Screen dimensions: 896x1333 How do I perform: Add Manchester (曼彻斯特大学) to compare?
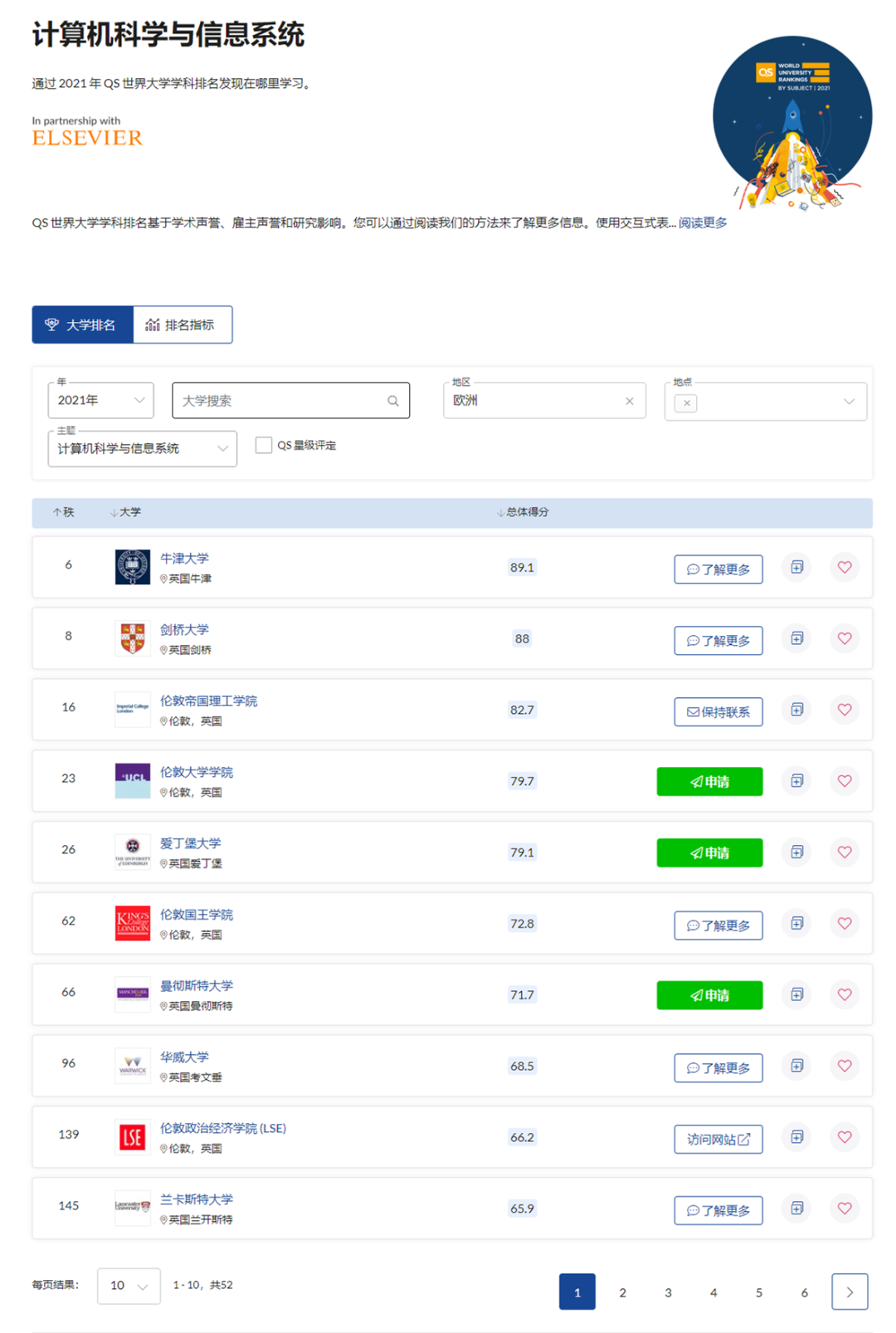coord(796,995)
